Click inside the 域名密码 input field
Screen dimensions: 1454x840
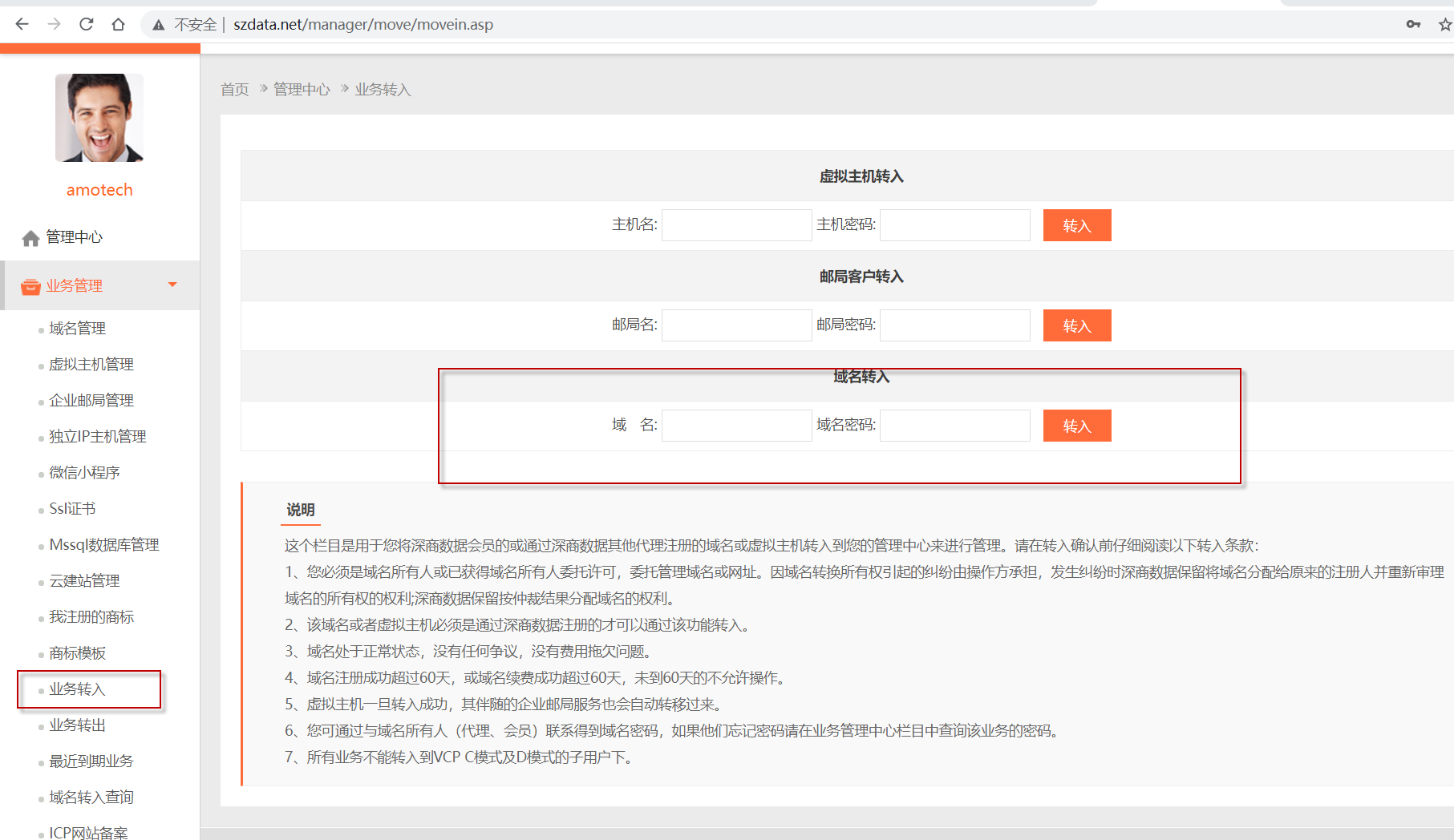pos(954,426)
